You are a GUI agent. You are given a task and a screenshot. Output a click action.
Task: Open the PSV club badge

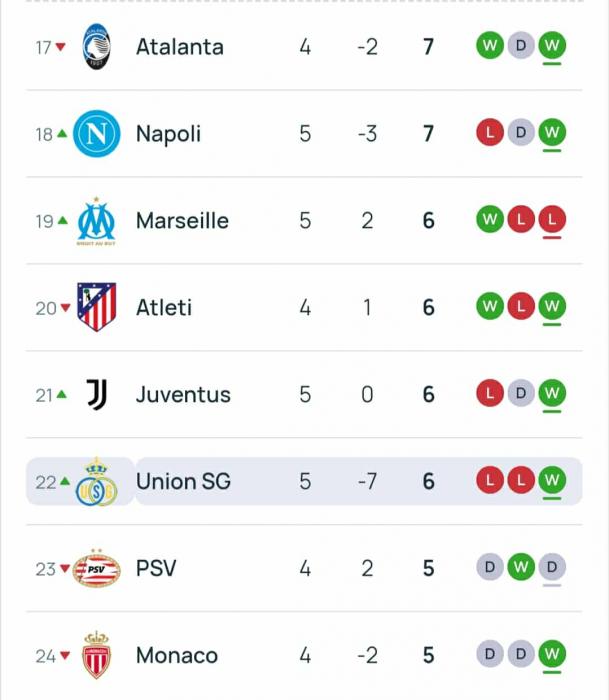[x=97, y=569]
